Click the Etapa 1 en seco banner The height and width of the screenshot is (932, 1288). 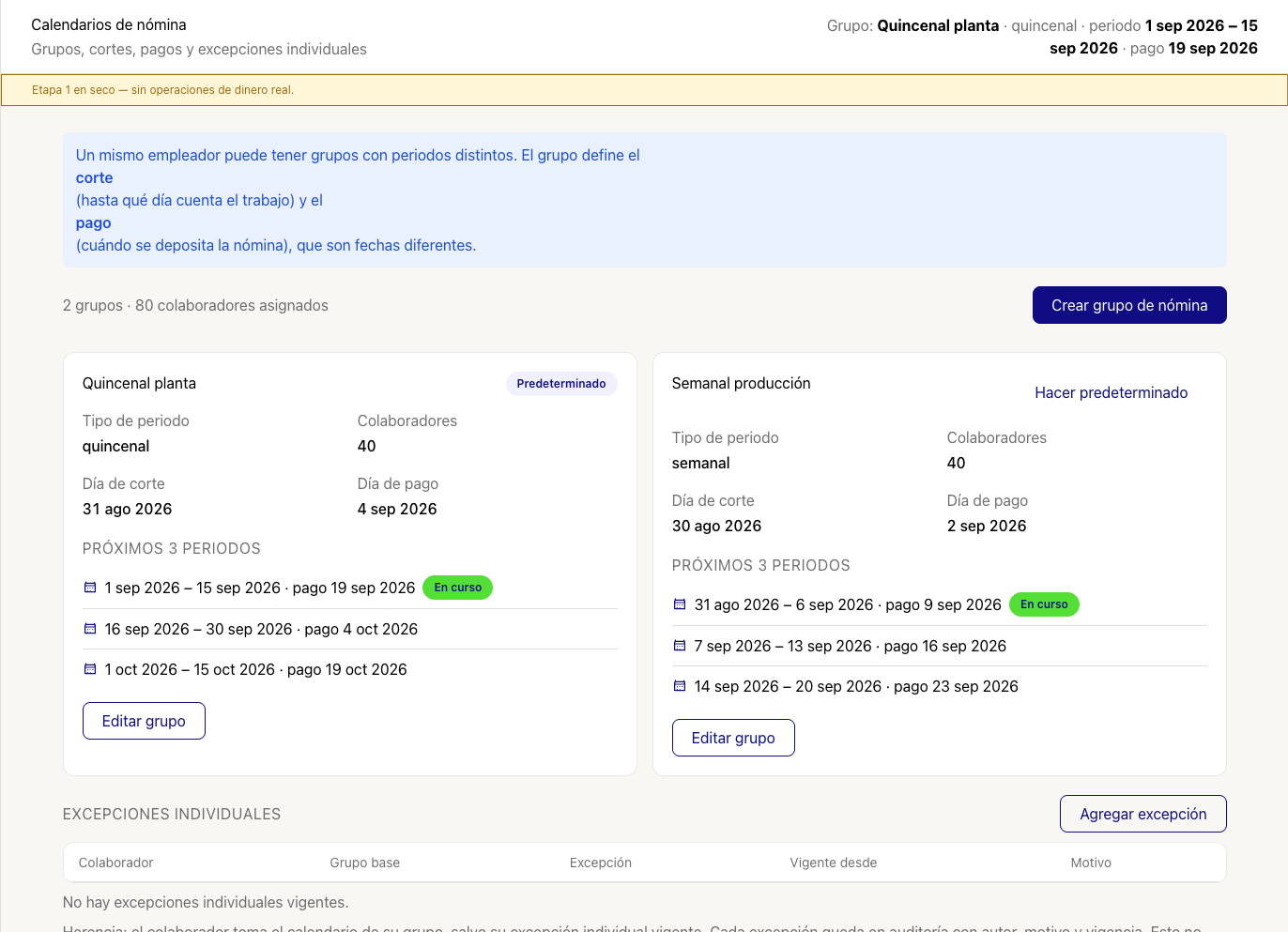[x=644, y=90]
